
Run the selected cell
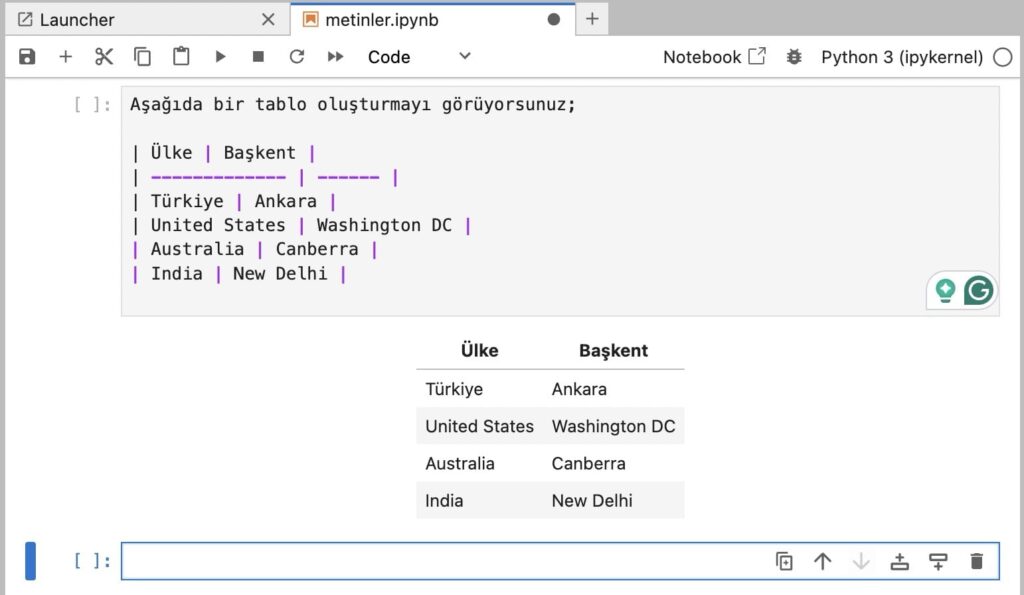click(x=220, y=57)
